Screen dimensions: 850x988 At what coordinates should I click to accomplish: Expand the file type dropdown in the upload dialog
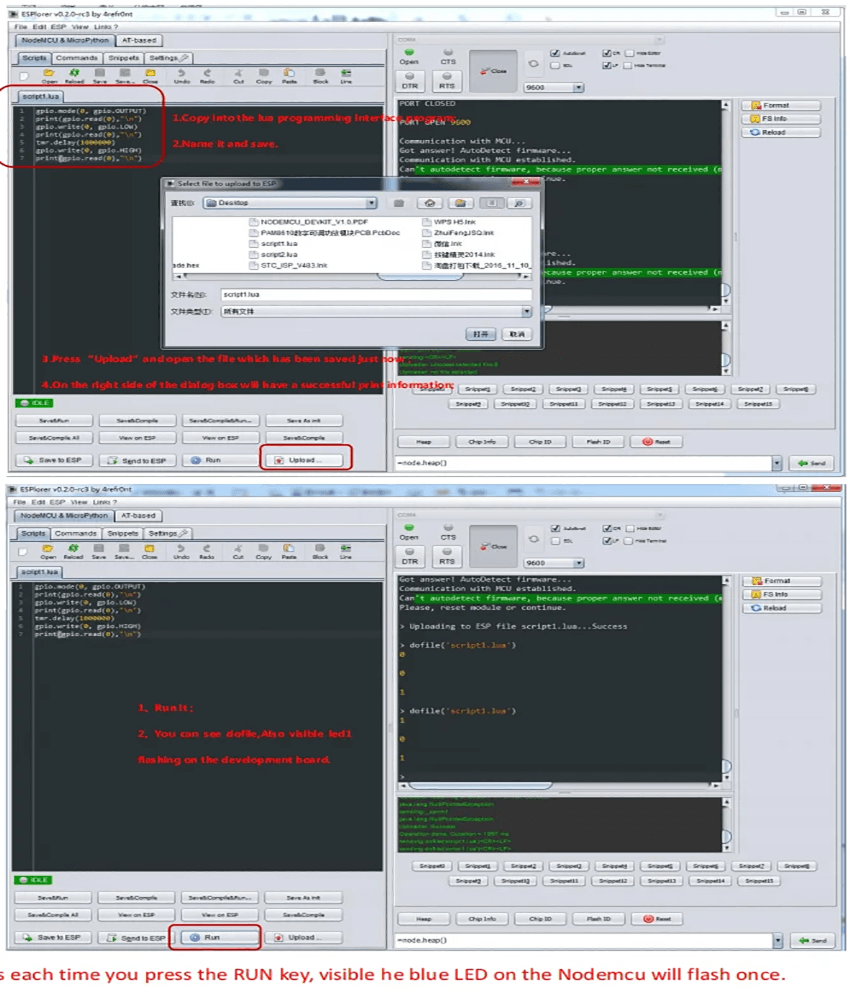point(526,312)
